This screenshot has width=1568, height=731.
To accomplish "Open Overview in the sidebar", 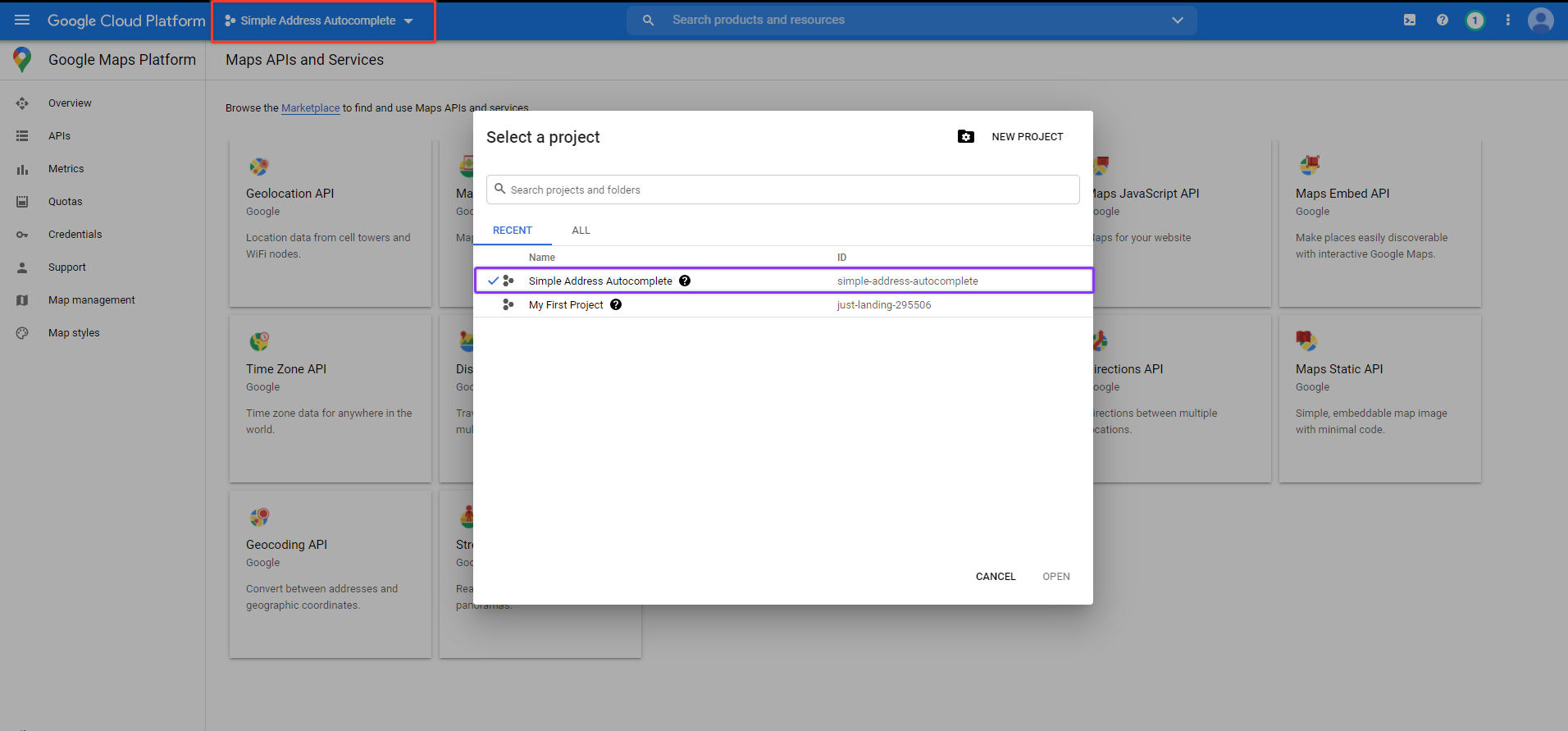I will click(x=70, y=103).
